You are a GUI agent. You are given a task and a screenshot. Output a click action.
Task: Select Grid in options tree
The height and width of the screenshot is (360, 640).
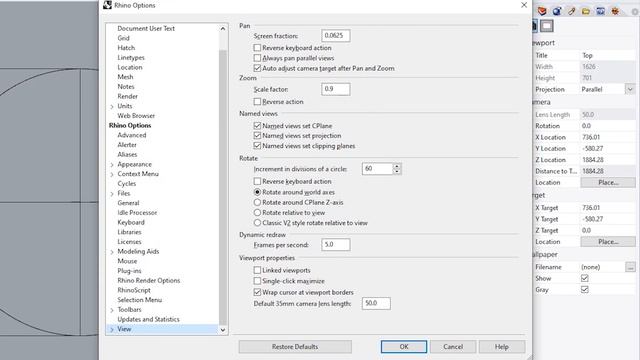coord(123,38)
